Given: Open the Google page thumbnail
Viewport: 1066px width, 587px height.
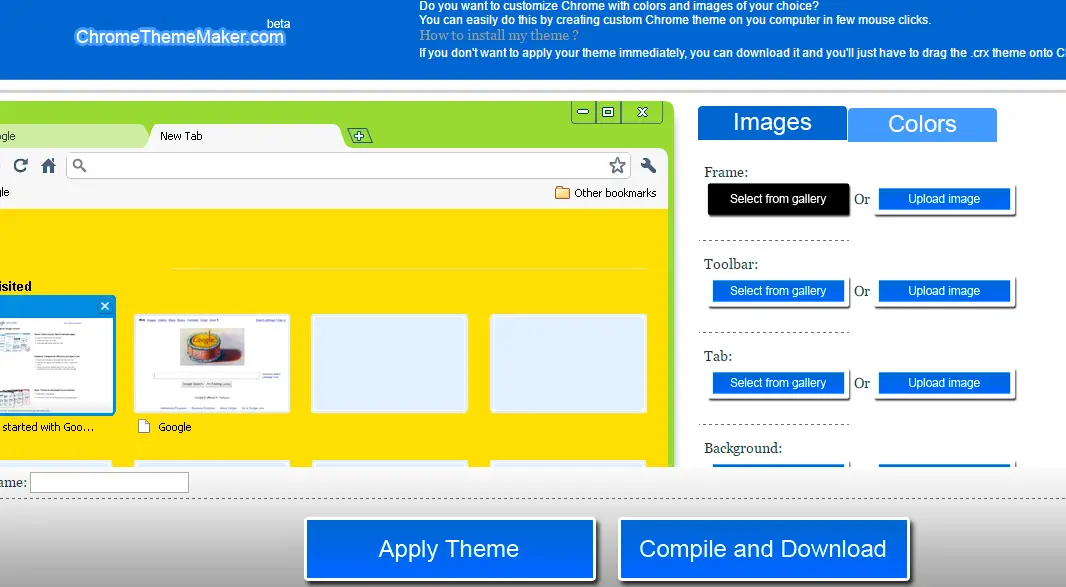Looking at the screenshot, I should tap(212, 363).
